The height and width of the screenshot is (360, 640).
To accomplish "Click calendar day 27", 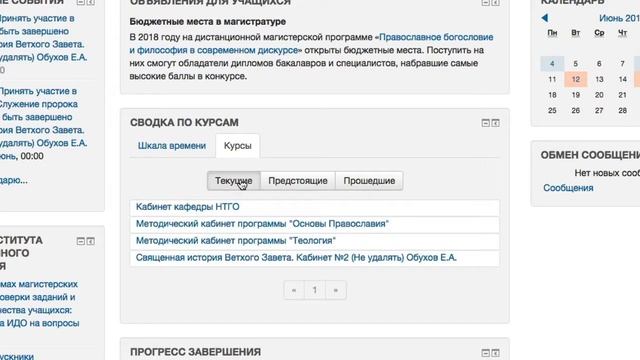I will pos(599,111).
